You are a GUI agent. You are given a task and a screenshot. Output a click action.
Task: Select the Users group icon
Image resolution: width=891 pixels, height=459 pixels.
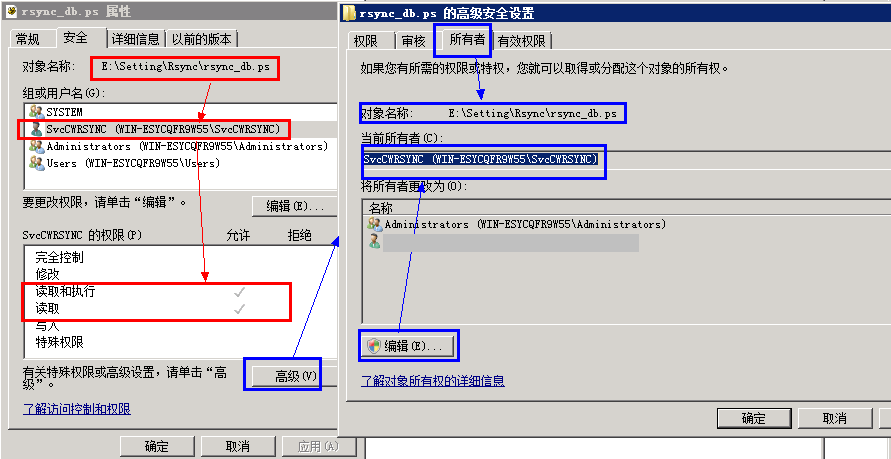point(37,163)
